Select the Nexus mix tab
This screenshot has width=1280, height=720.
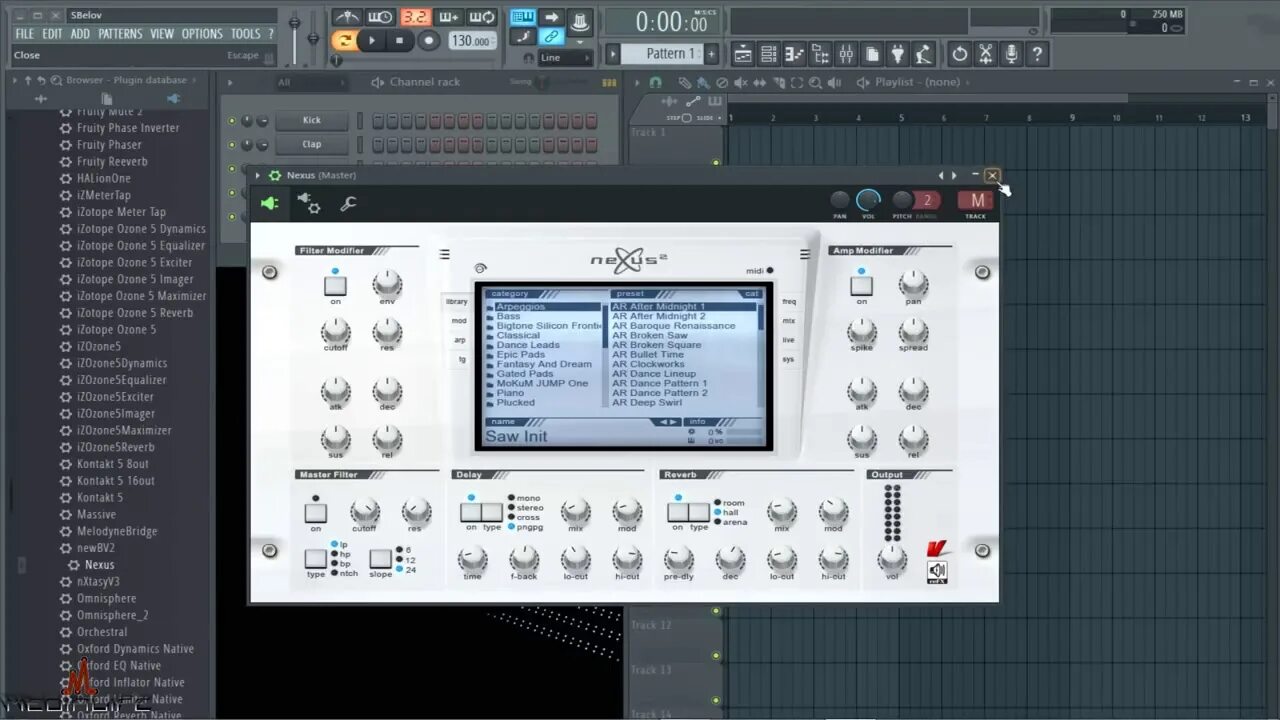[x=789, y=321]
